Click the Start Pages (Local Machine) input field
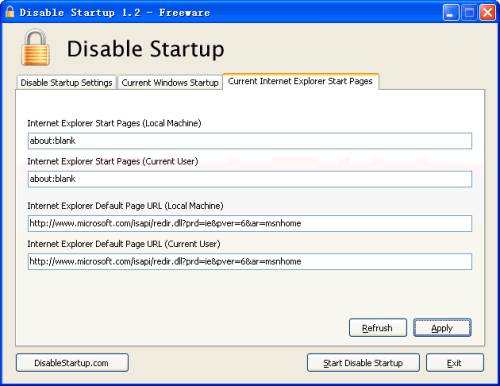This screenshot has width=500, height=386. point(250,141)
